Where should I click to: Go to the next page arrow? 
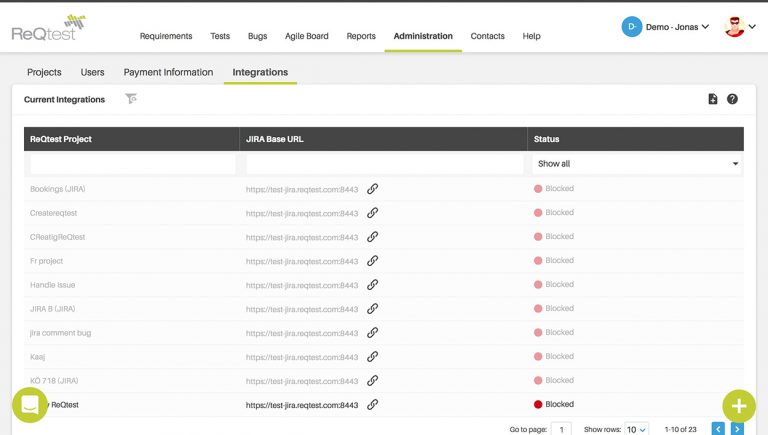coord(737,429)
